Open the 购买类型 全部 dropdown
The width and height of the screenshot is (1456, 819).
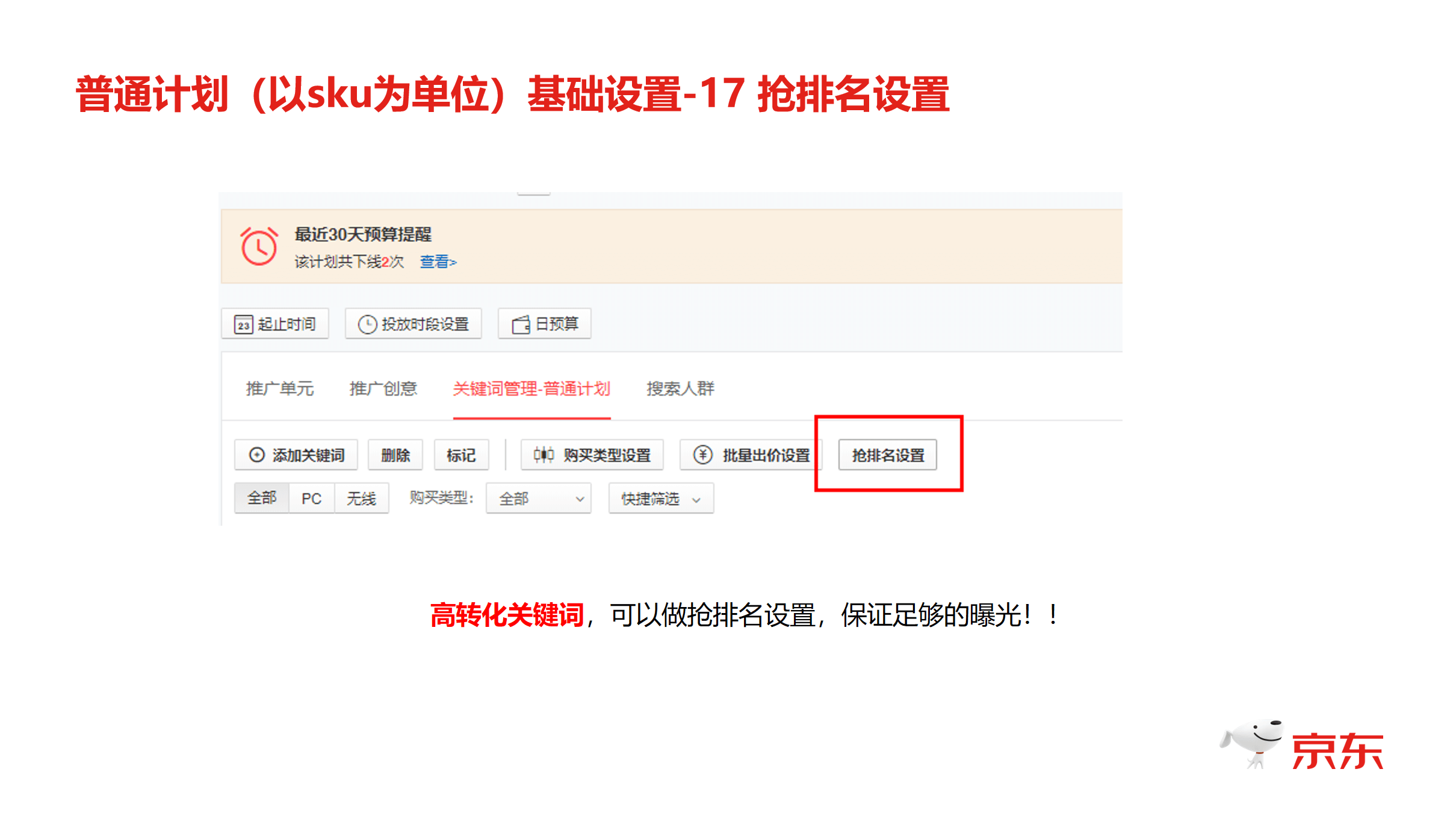539,499
